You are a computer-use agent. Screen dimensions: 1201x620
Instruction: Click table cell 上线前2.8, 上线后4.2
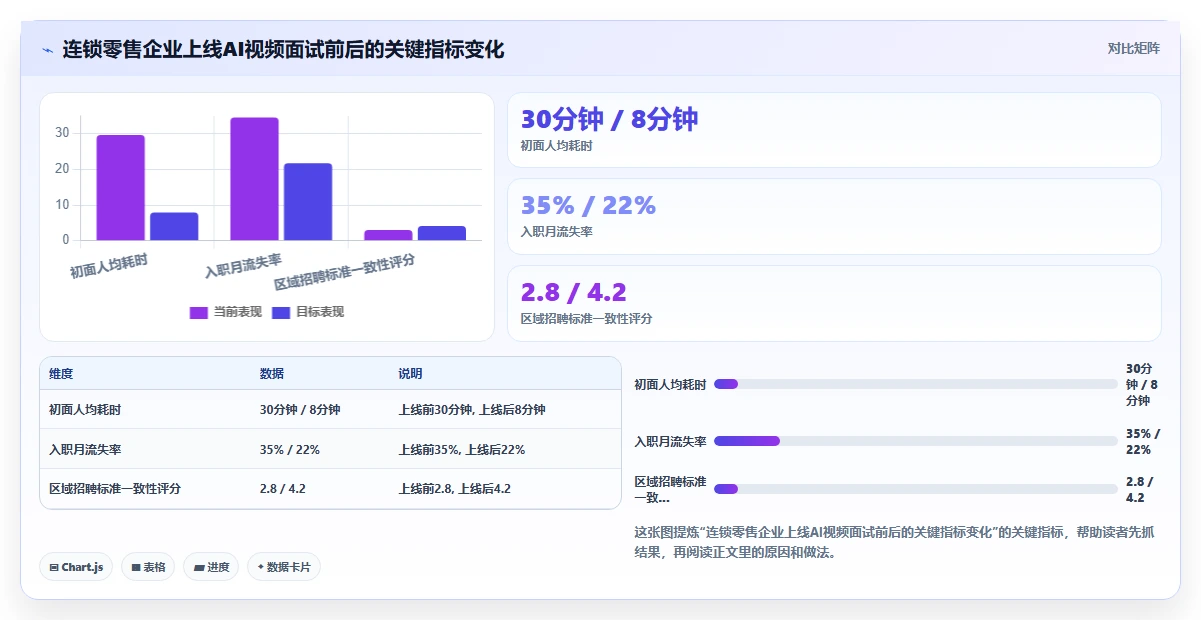(454, 489)
